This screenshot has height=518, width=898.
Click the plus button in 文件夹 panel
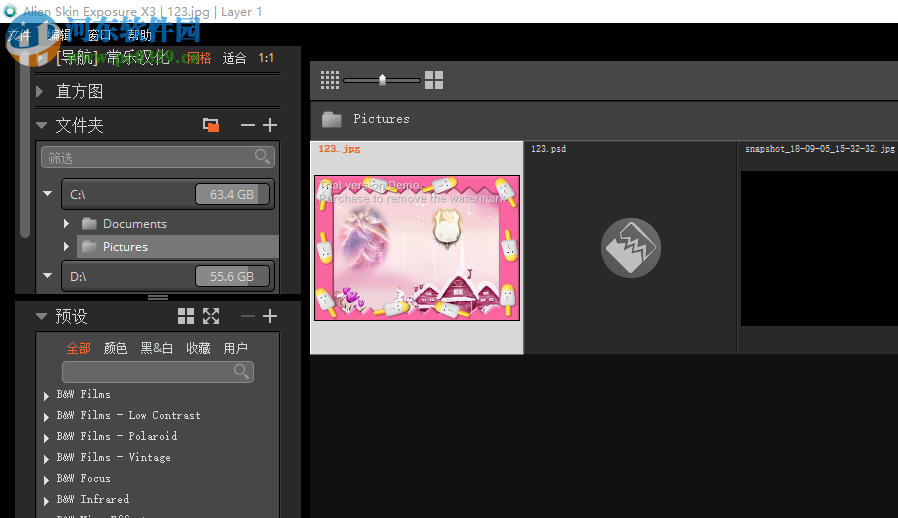270,125
